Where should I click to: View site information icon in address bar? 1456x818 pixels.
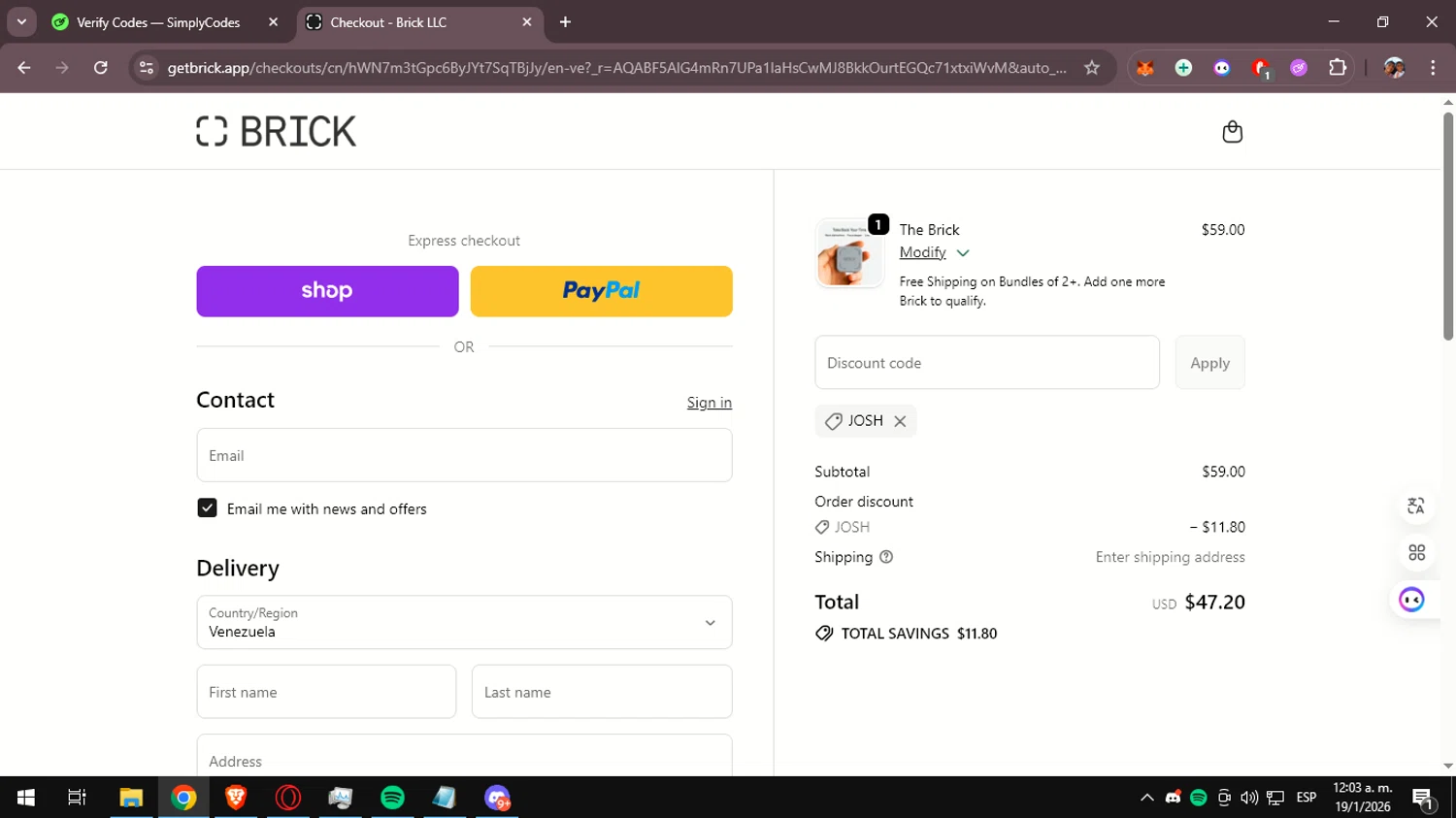pyautogui.click(x=147, y=68)
